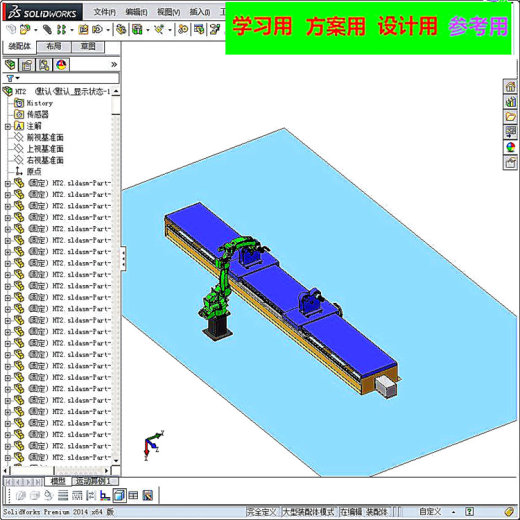Click the table grid icon in bottom toolbar

click(x=133, y=496)
